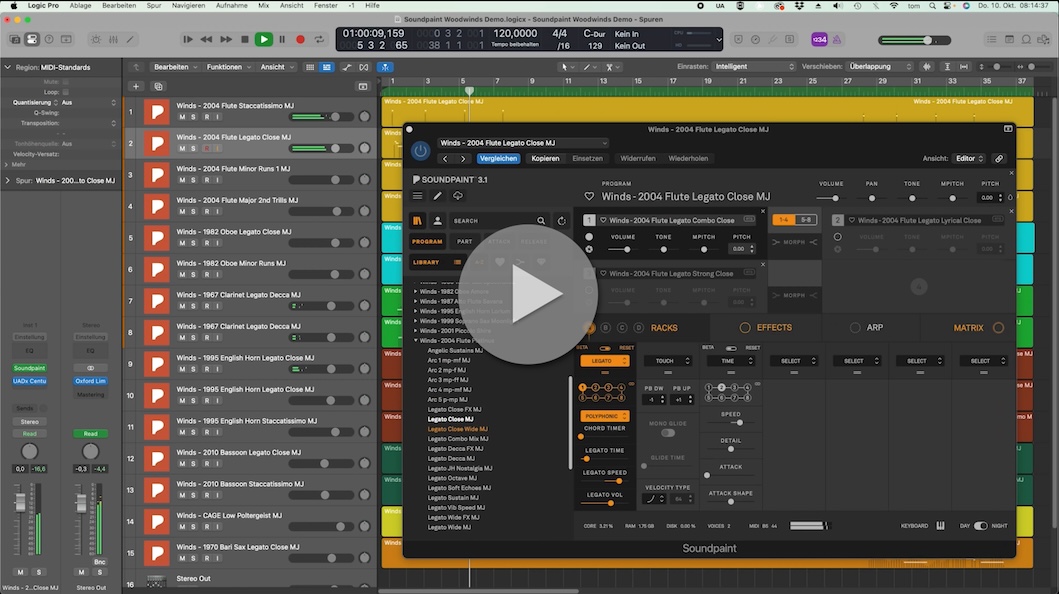This screenshot has width=1059, height=594.
Task: Enable the Mono Glide switch
Action: click(667, 433)
